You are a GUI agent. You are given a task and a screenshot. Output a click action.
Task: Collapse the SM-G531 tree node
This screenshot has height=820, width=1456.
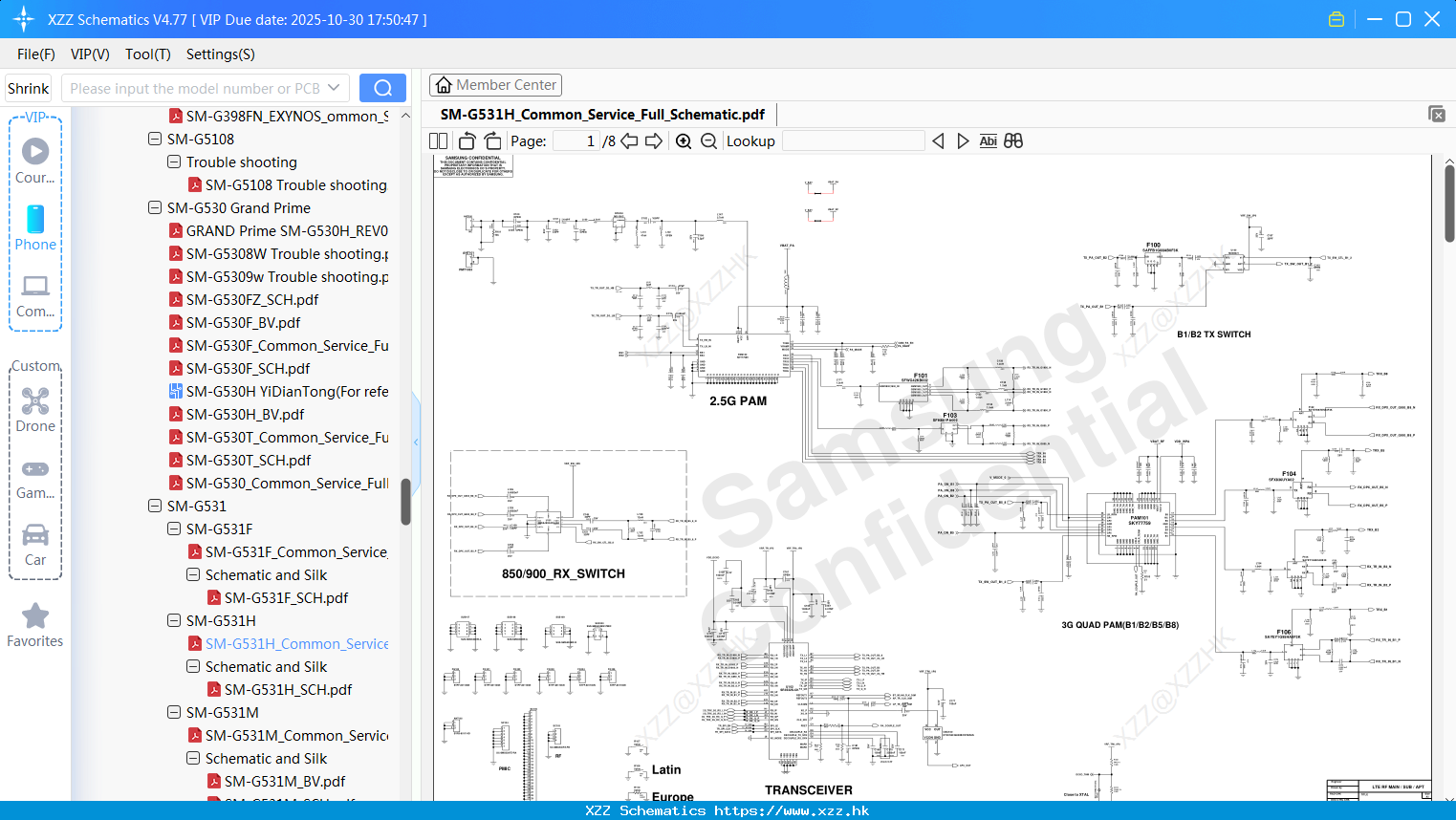point(155,506)
